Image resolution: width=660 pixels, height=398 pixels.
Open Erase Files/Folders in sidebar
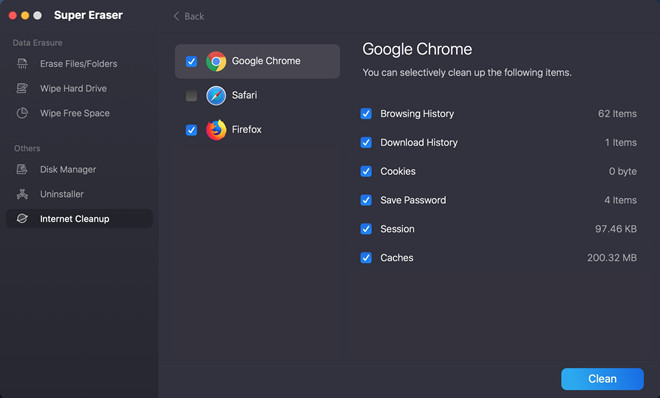(79, 64)
